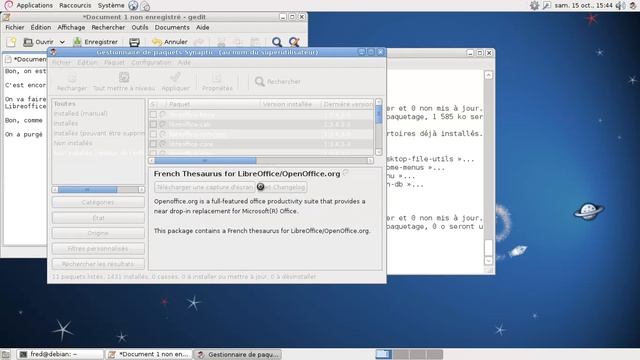
Task: Click the key icon in the system tray
Action: pos(546,5)
